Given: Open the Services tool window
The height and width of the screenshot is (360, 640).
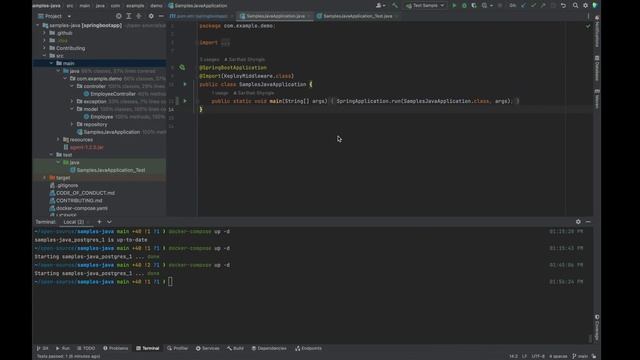Looking at the screenshot, I should (207, 348).
